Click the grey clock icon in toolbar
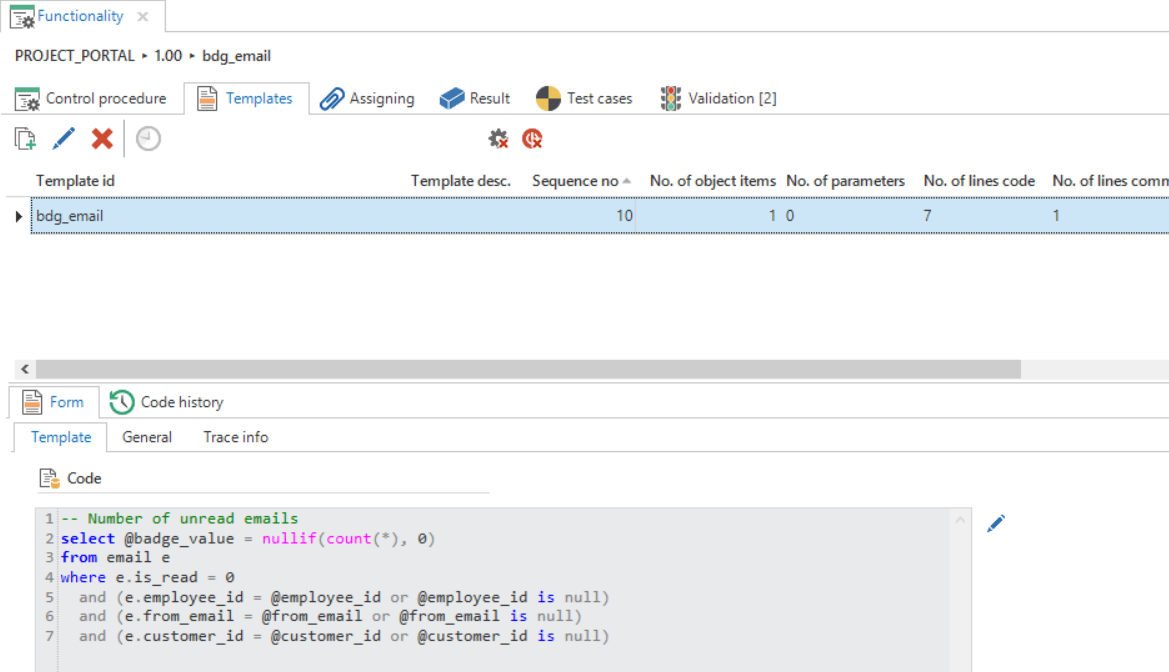 [148, 139]
